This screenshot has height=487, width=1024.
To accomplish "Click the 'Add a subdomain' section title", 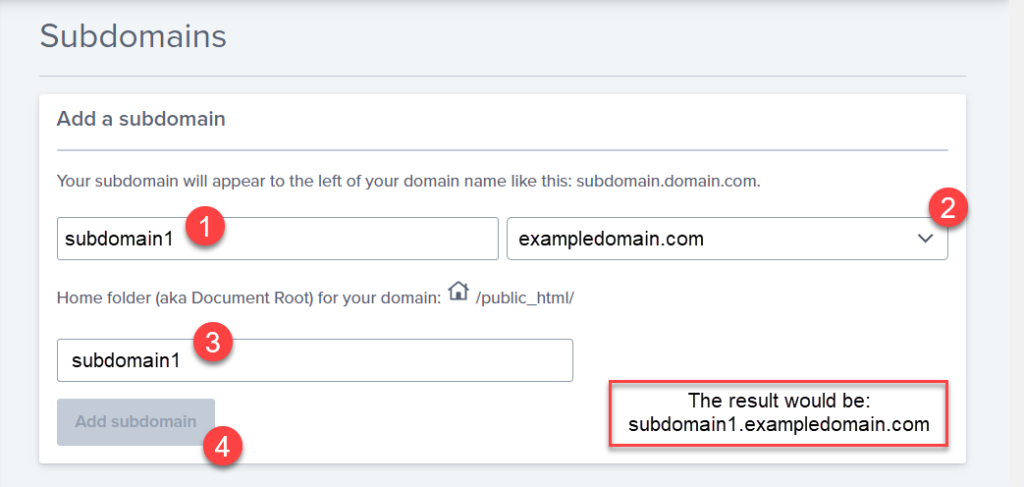I will click(141, 119).
